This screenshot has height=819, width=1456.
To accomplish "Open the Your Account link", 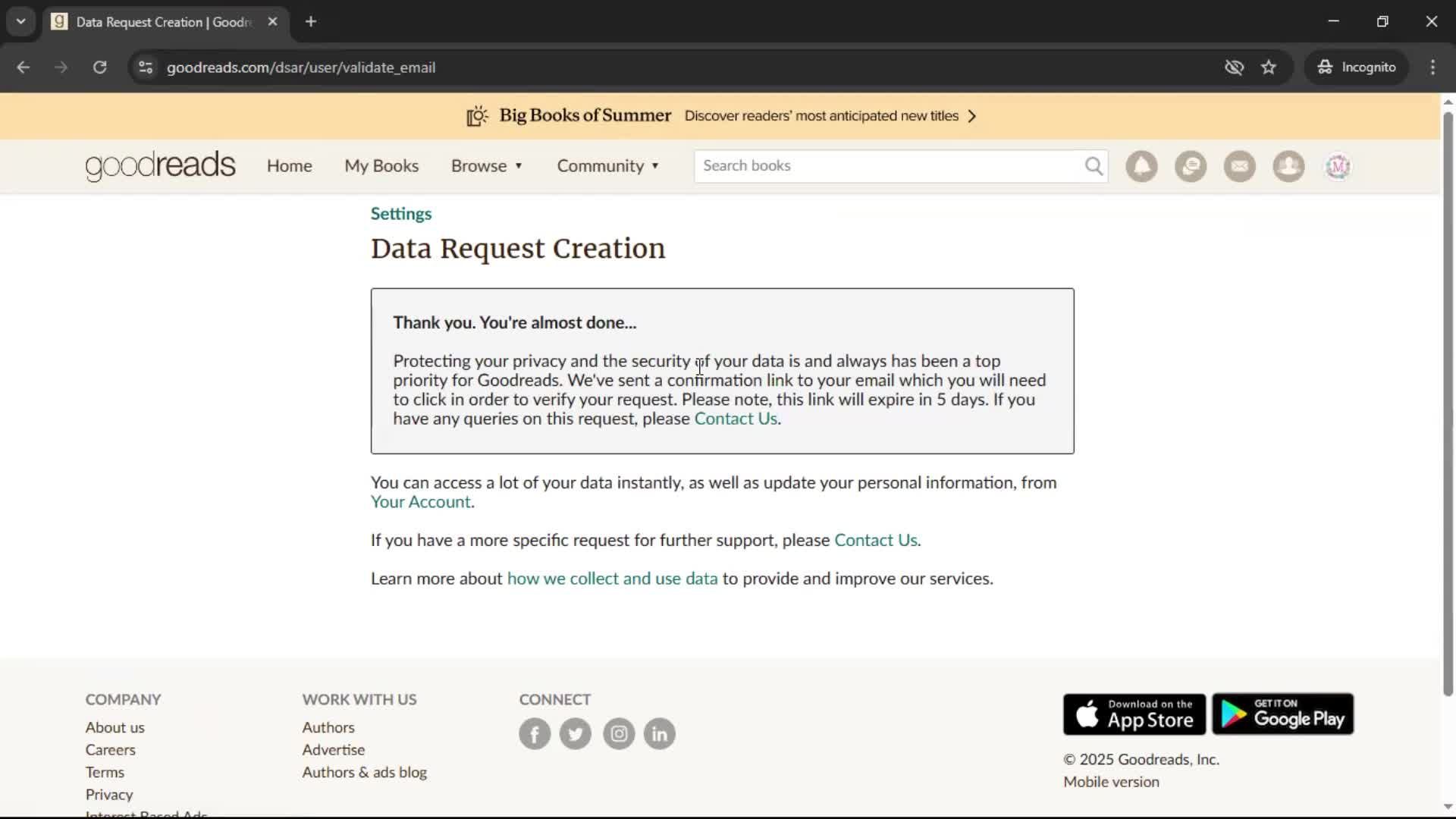I will coord(421,502).
